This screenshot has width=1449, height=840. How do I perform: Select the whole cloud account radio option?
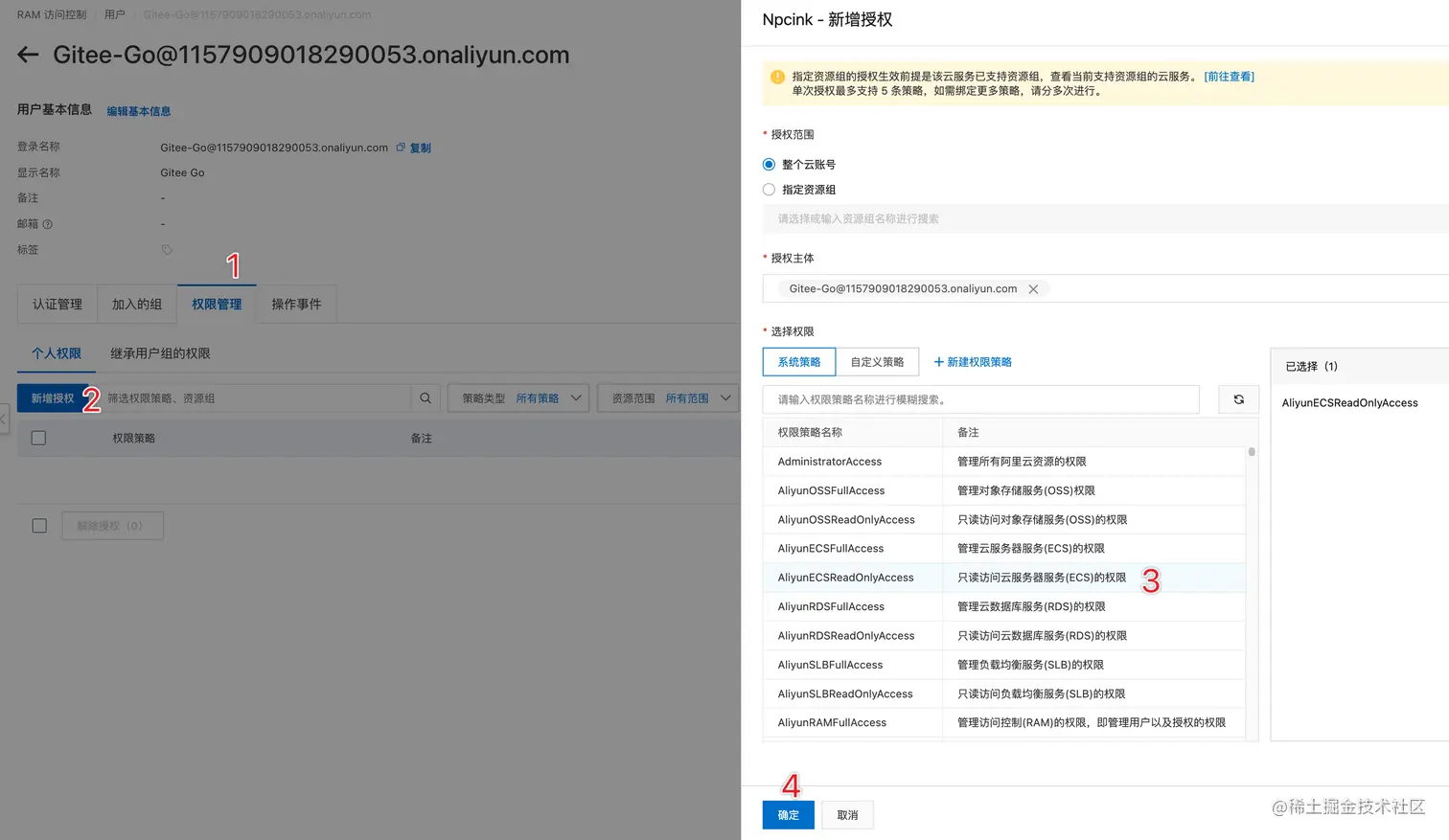(x=769, y=165)
